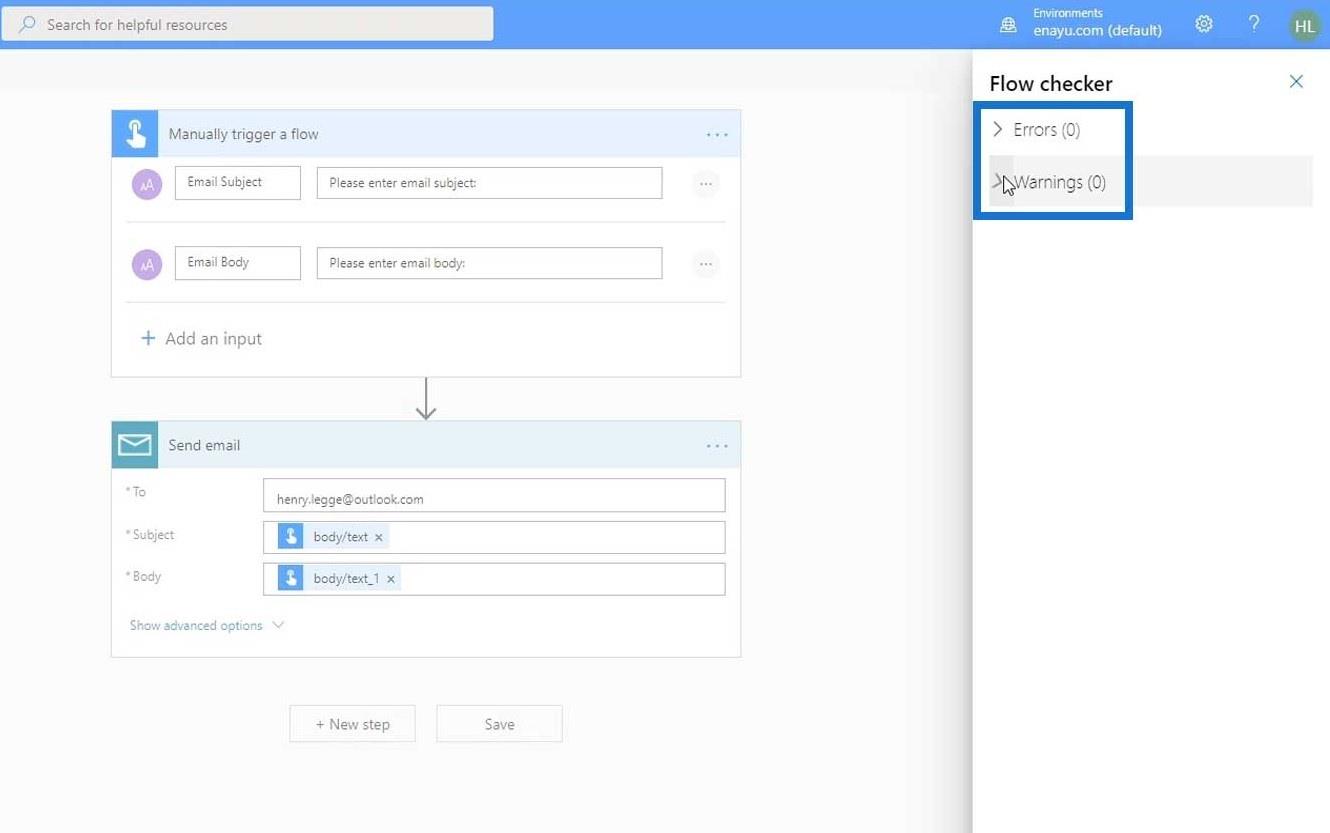The height and width of the screenshot is (833, 1330).
Task: Click the *Subject label
Action: [150, 535]
